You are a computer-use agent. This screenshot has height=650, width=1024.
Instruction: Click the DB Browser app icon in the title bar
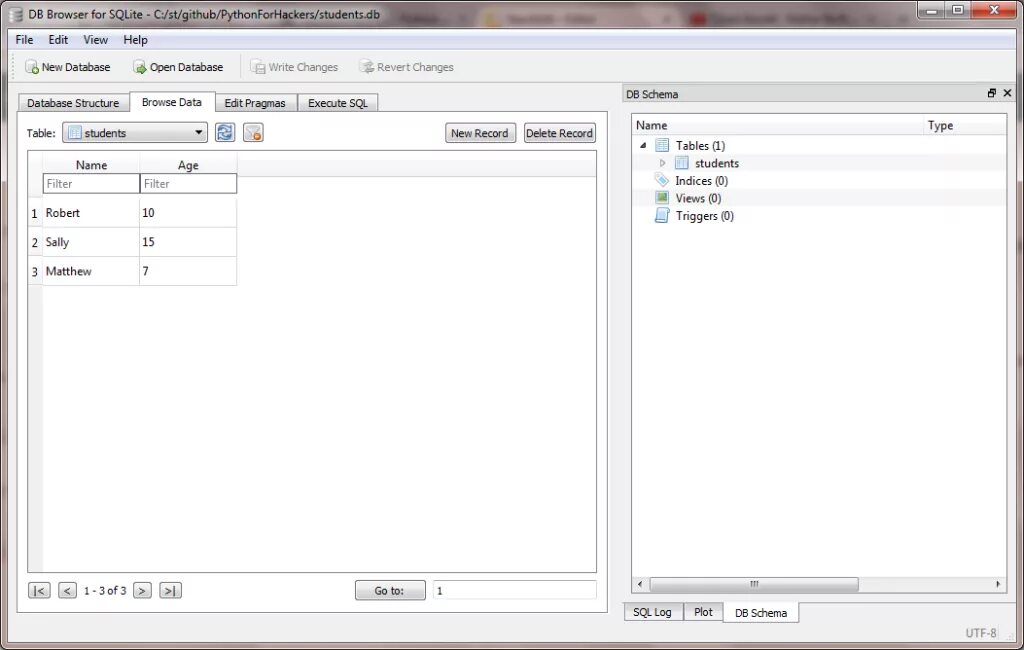click(15, 14)
